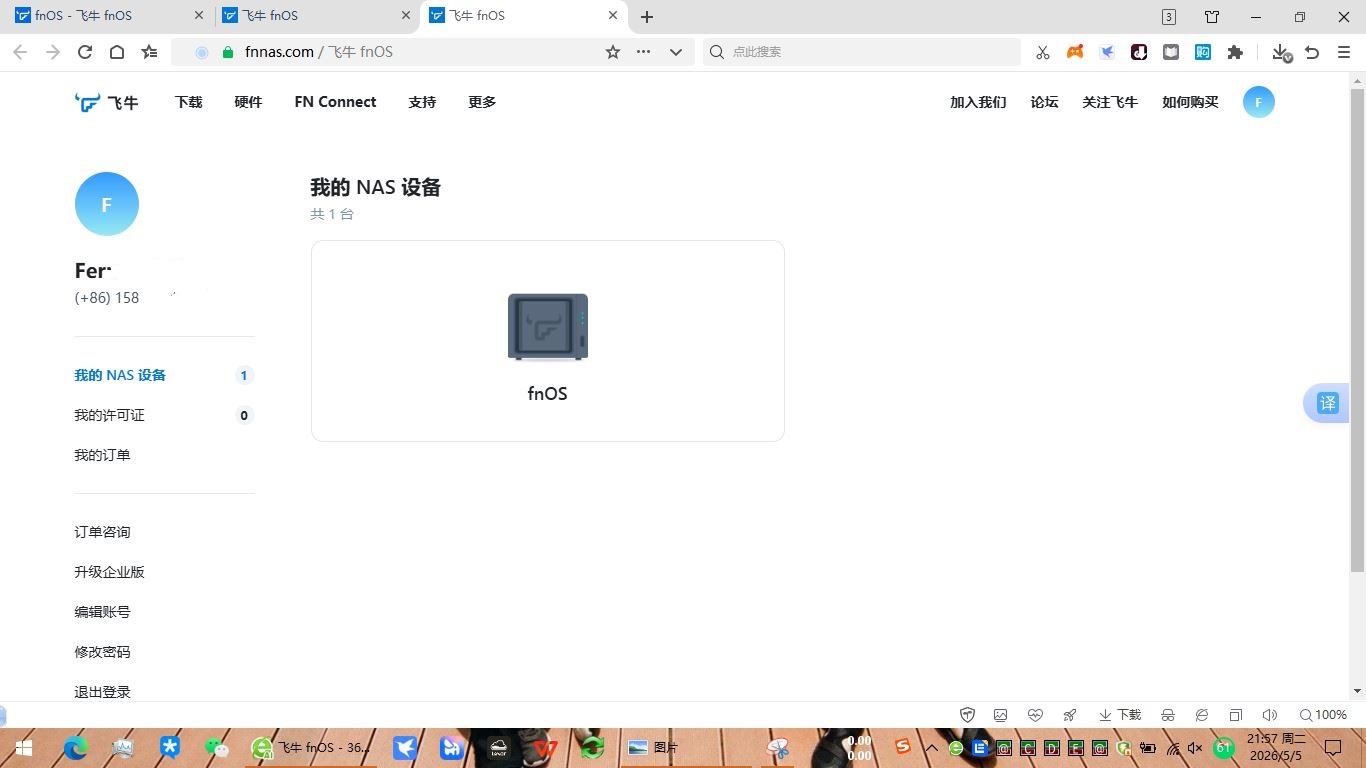1366x768 pixels.
Task: Open the Windows Start menu
Action: [x=24, y=747]
